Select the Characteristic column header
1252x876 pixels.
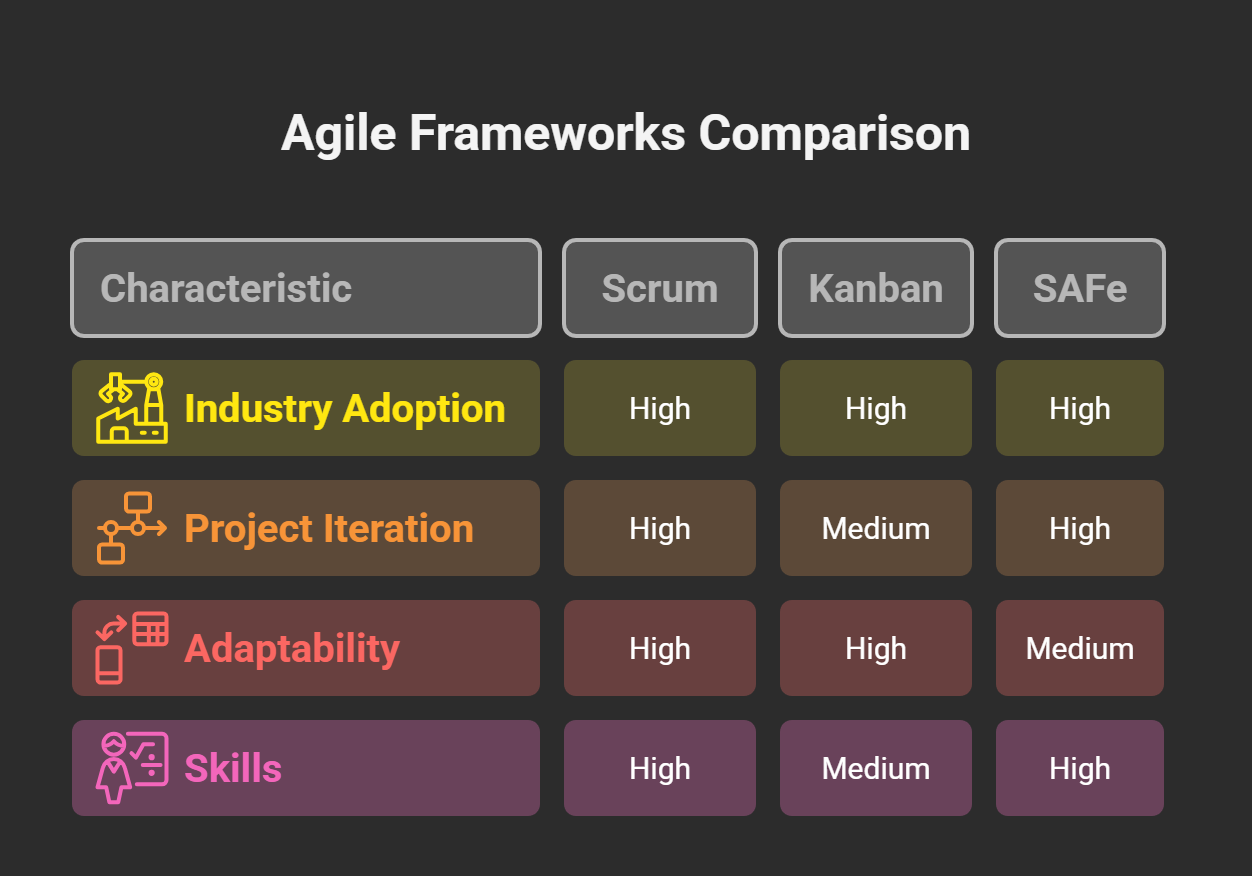[x=305, y=288]
